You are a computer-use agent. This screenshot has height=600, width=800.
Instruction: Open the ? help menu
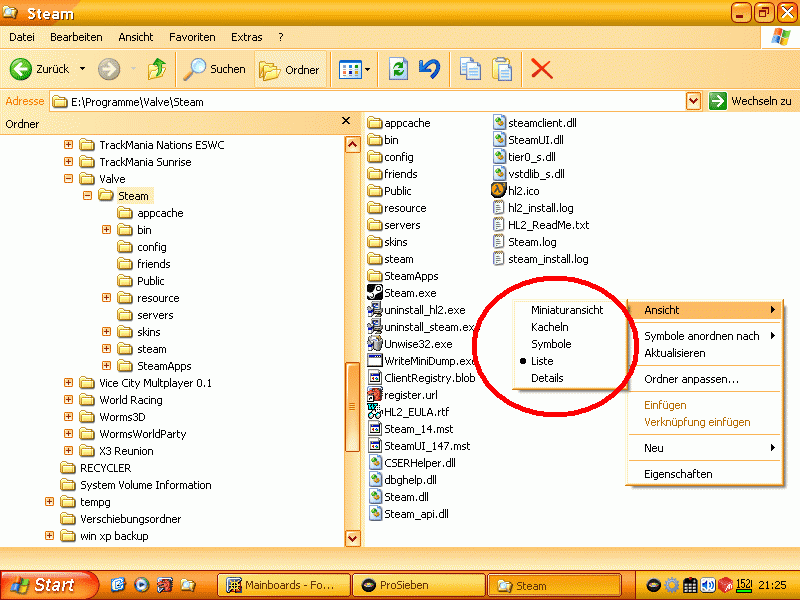(281, 37)
